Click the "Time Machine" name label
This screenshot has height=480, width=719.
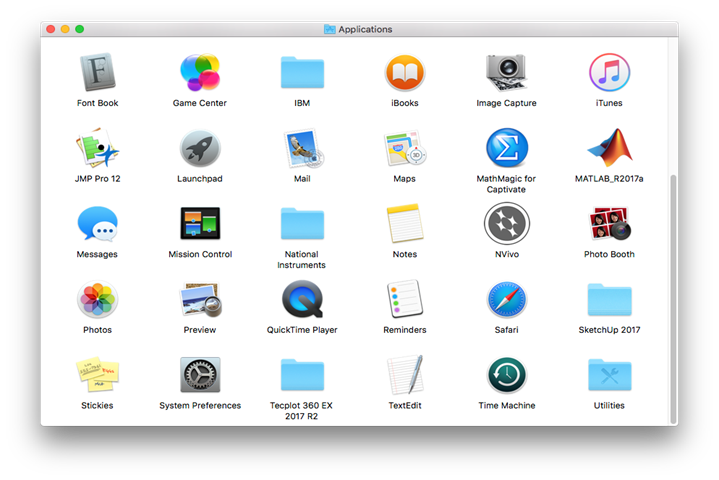tap(507, 405)
